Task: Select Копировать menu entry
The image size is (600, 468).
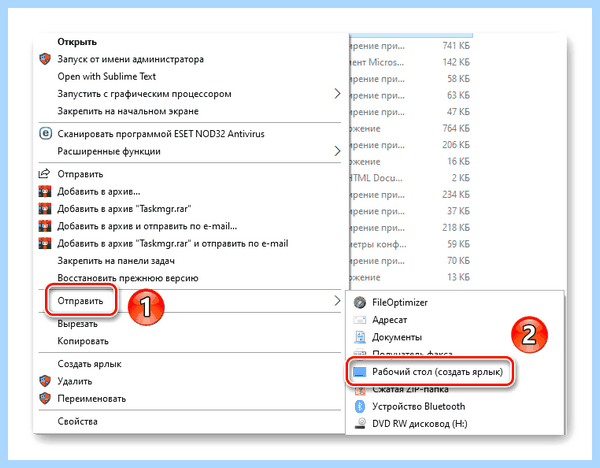Action: (83, 341)
